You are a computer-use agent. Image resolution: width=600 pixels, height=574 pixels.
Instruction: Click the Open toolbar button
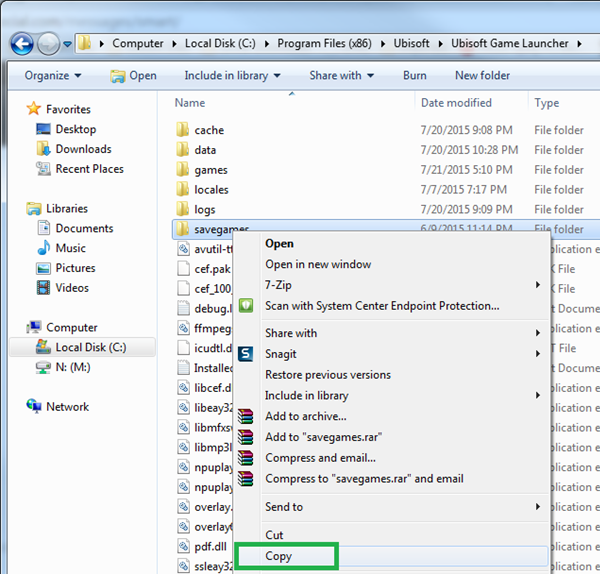pos(133,76)
